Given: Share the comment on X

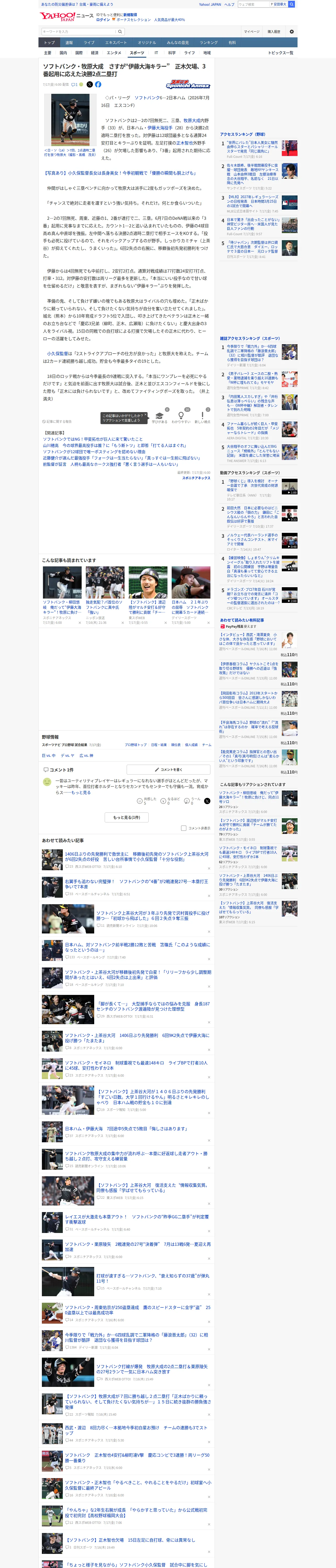Looking at the screenshot, I should [x=207, y=801].
